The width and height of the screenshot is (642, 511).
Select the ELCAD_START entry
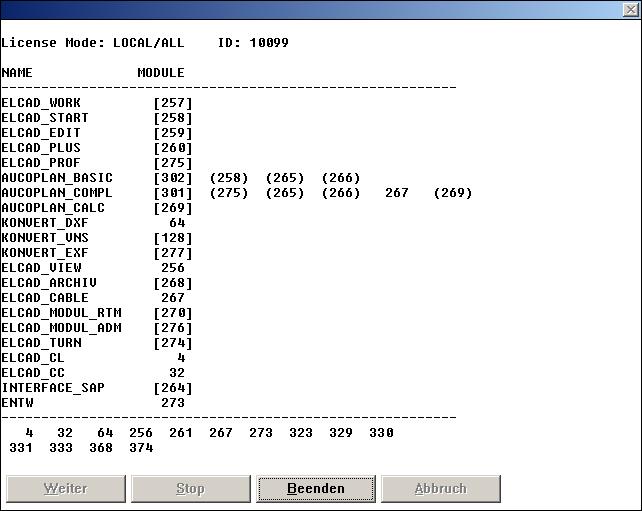45,118
